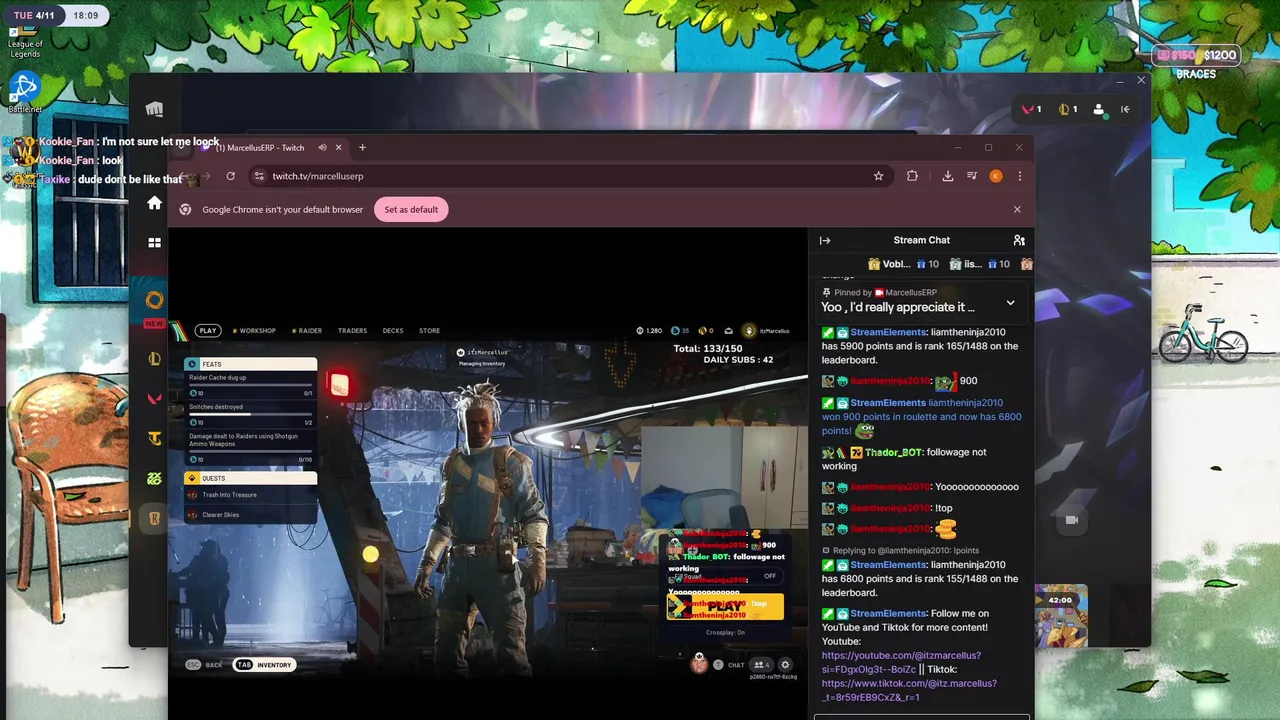Open Riot client profile status icon
This screenshot has height=720, width=1280.
tap(1099, 109)
